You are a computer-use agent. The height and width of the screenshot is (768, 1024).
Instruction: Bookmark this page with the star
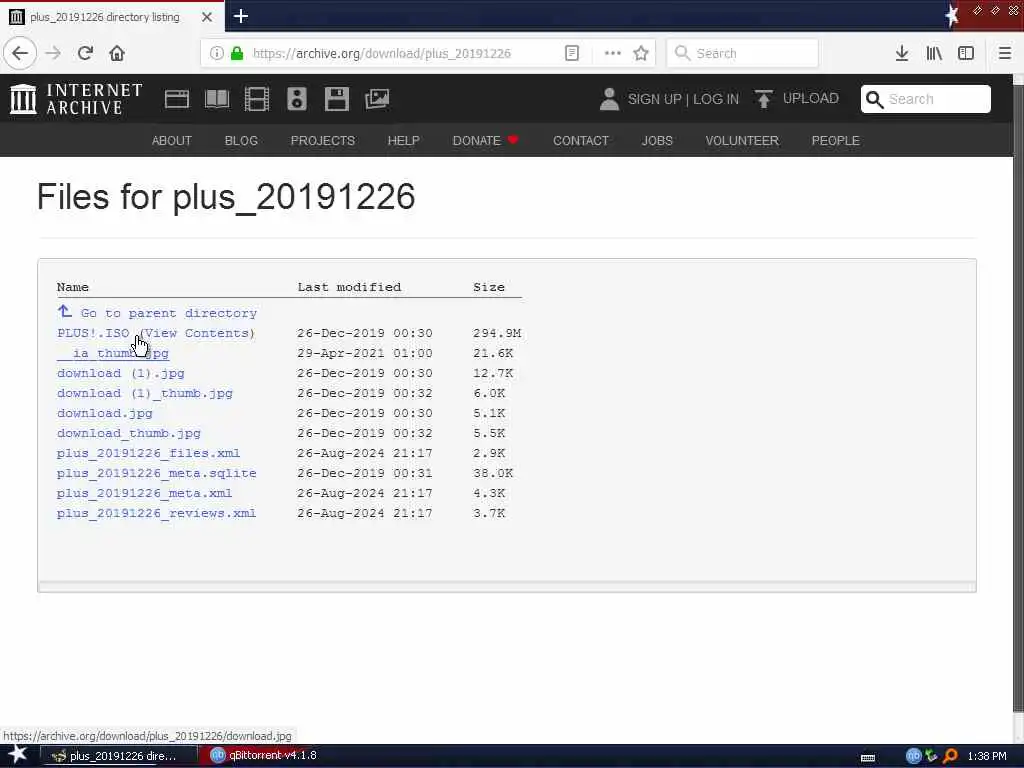[x=641, y=53]
